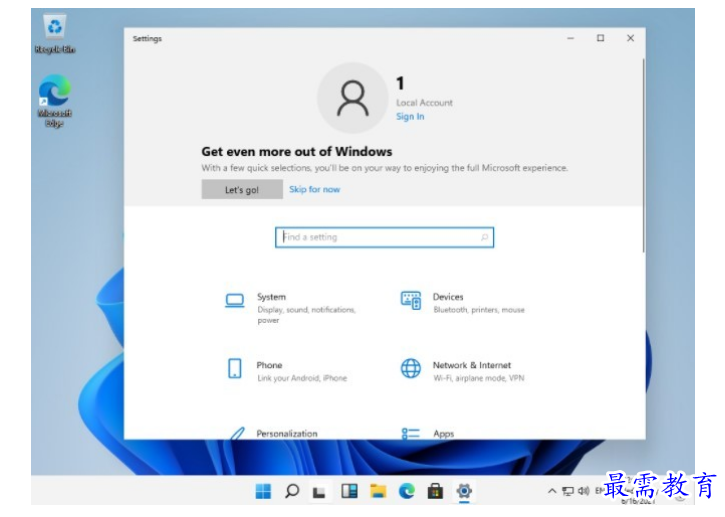Open the Microsoft Edge desktop shortcut

55,100
